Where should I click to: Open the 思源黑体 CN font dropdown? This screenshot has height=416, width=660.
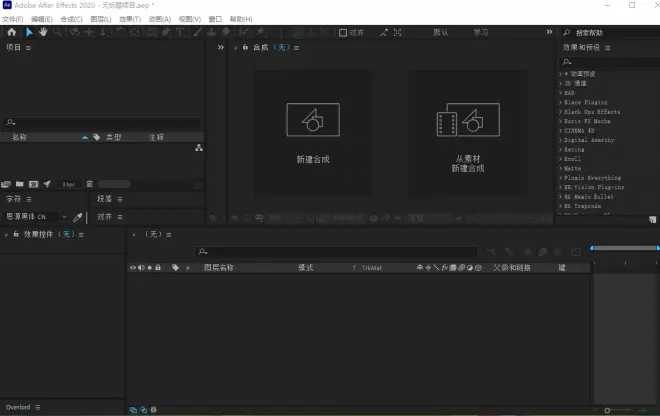click(x=64, y=217)
